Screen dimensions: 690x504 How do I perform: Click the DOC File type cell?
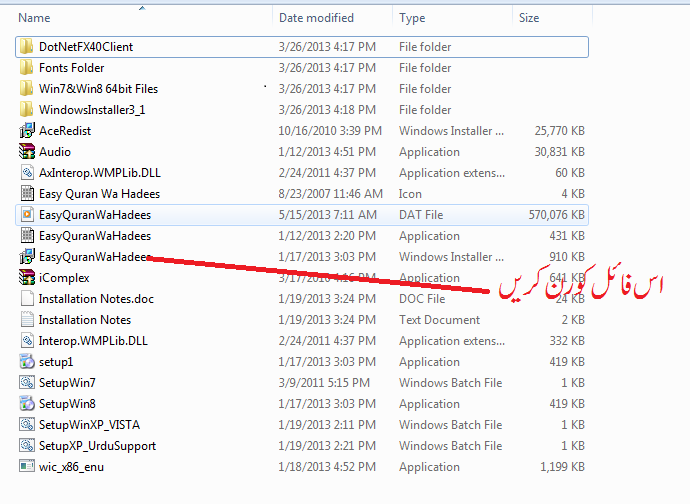[422, 299]
